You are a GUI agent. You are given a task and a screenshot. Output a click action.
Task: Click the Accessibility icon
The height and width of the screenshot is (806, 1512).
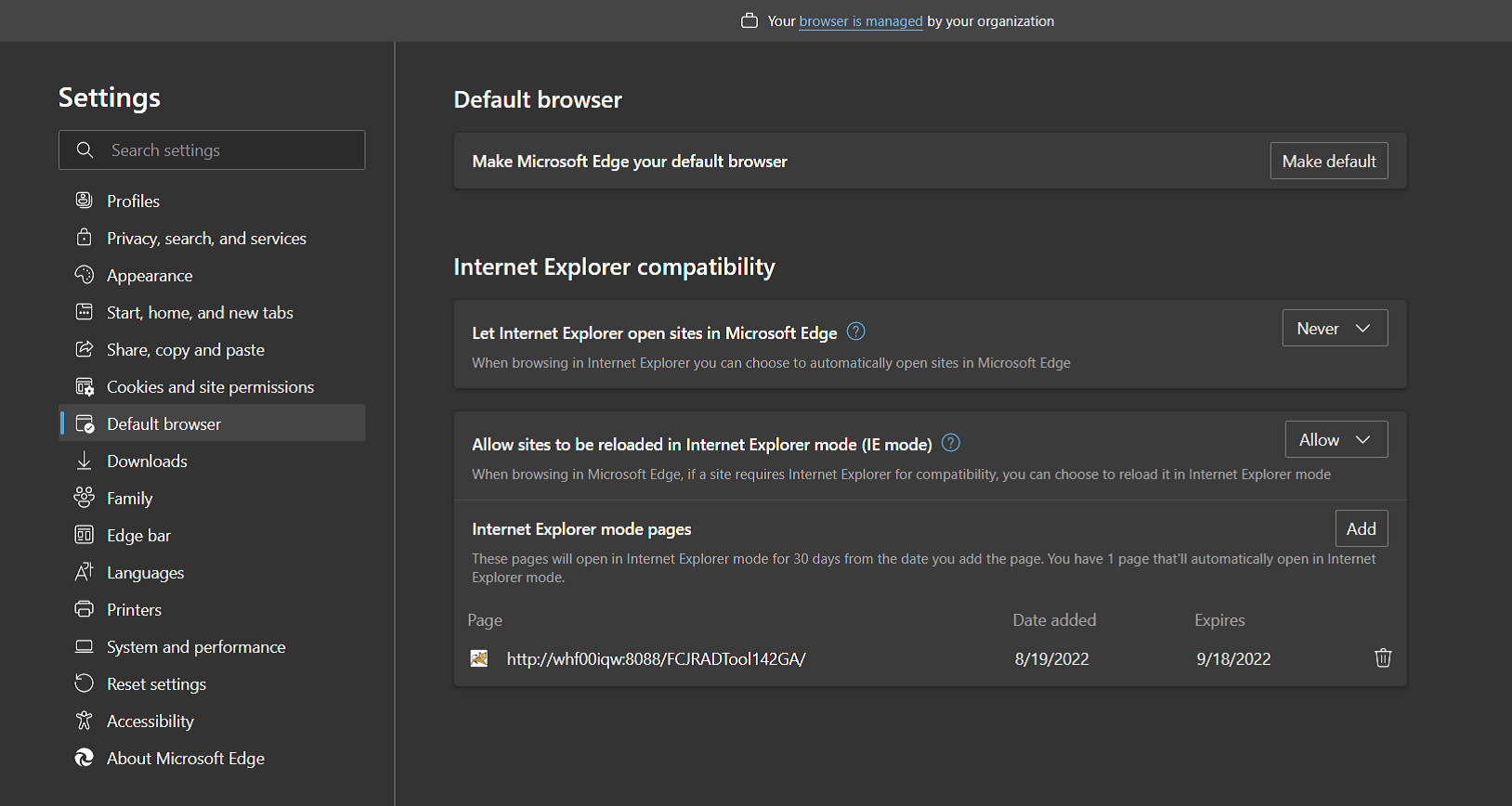84,721
